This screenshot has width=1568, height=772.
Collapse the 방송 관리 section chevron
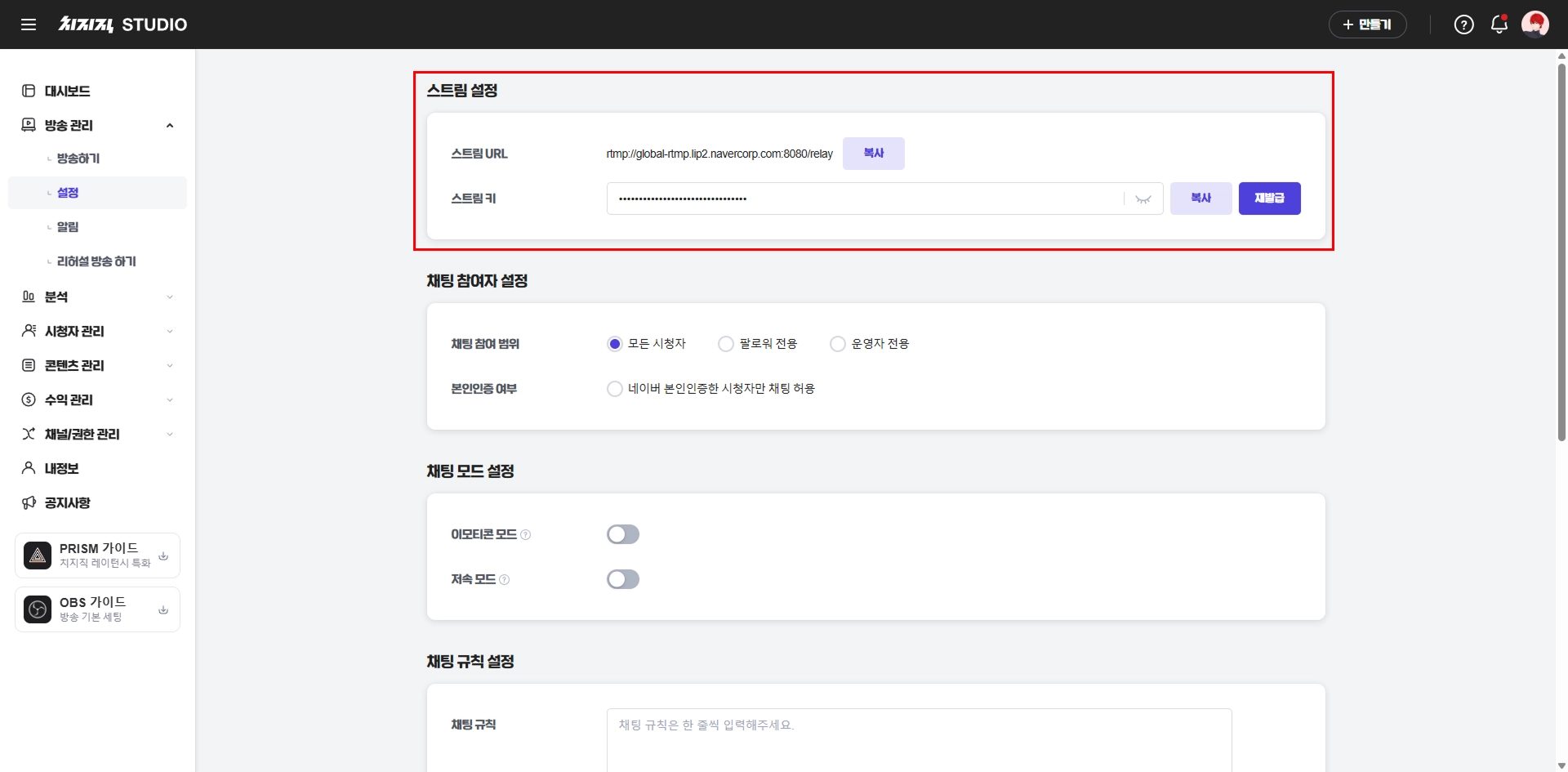point(170,125)
